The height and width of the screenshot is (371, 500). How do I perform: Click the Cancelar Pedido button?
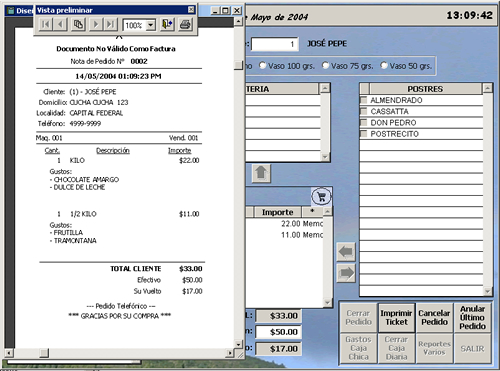click(434, 318)
